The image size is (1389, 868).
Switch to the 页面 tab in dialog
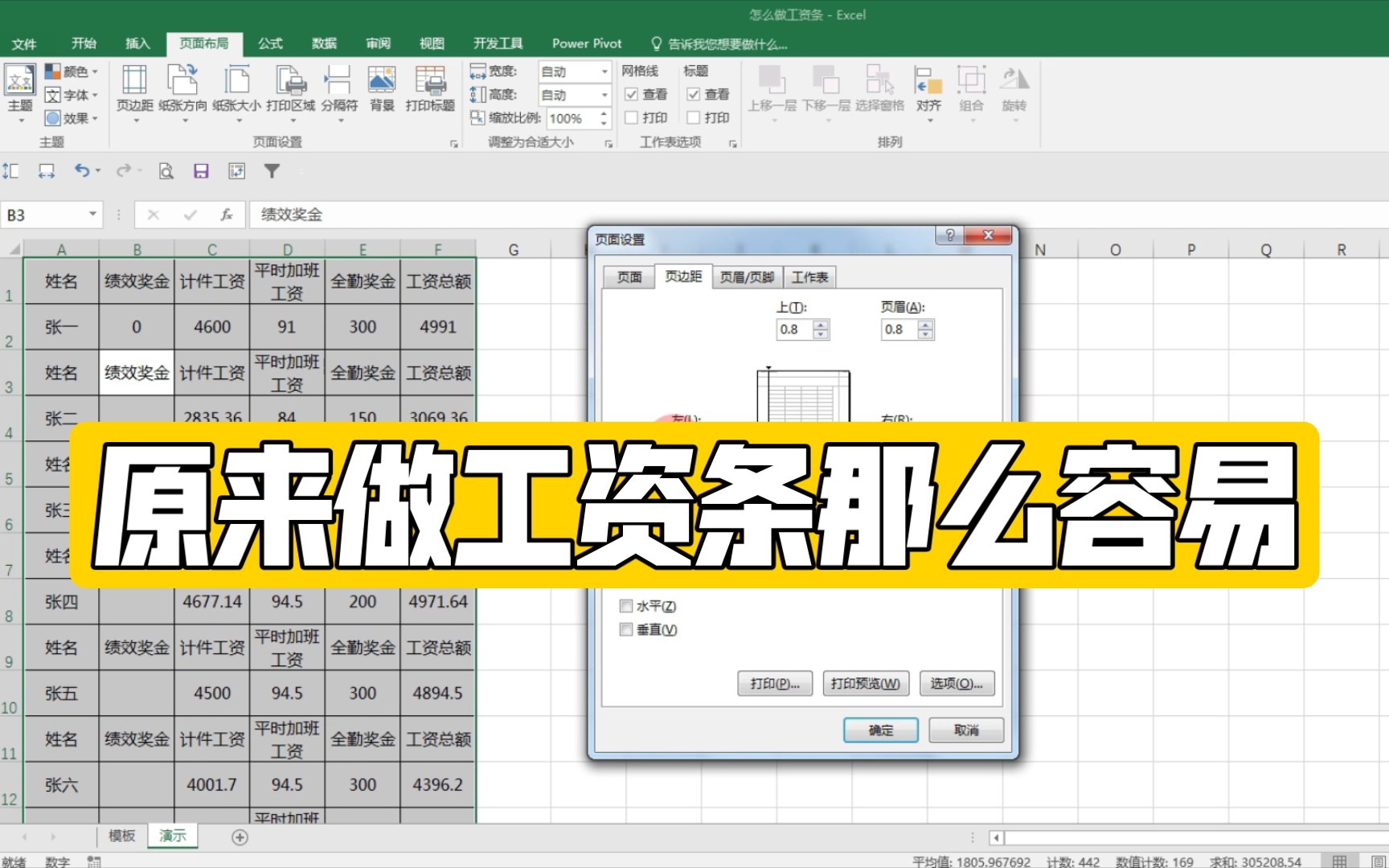coord(629,277)
